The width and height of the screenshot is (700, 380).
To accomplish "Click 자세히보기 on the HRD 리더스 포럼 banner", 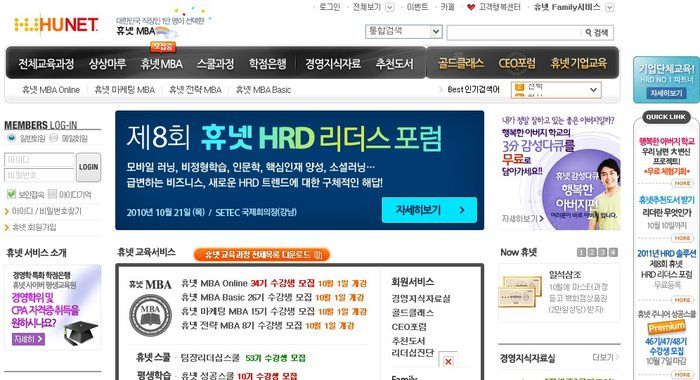I will 429,210.
